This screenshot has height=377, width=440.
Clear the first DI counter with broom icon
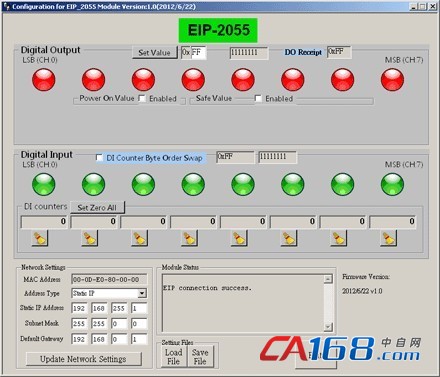coord(40,239)
